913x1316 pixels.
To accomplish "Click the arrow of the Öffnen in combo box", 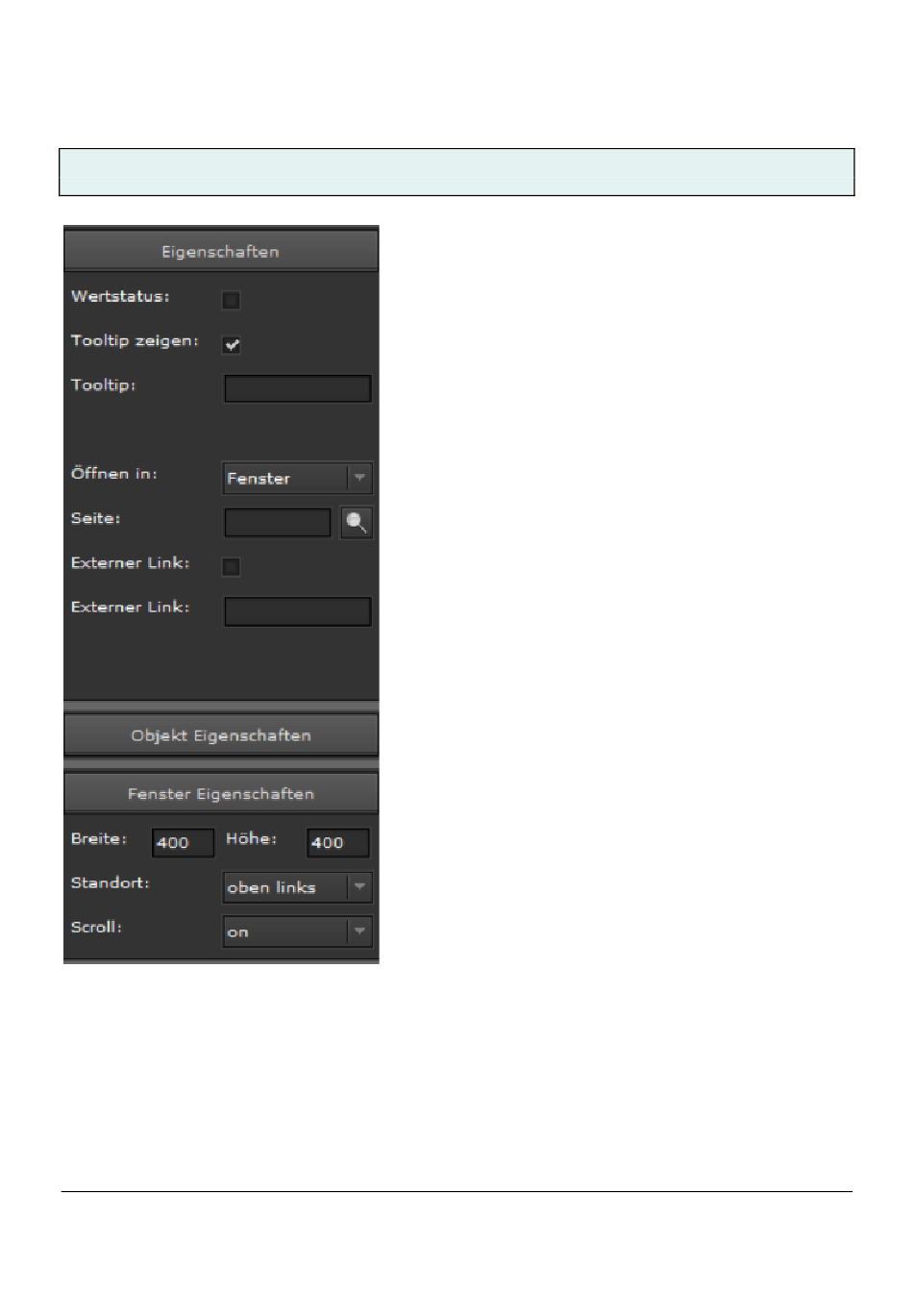I will pos(359,479).
